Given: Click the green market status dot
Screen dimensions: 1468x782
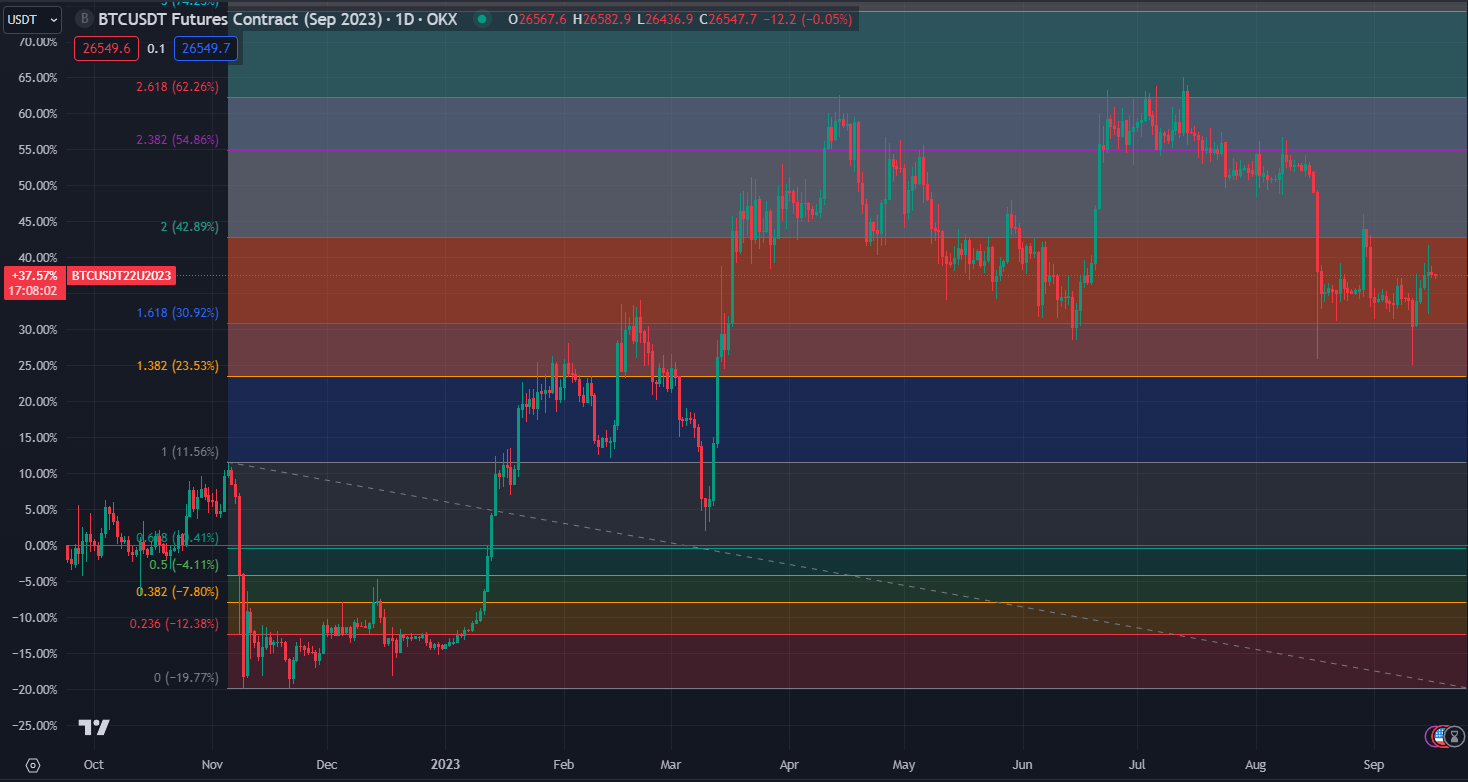Looking at the screenshot, I should 483,19.
